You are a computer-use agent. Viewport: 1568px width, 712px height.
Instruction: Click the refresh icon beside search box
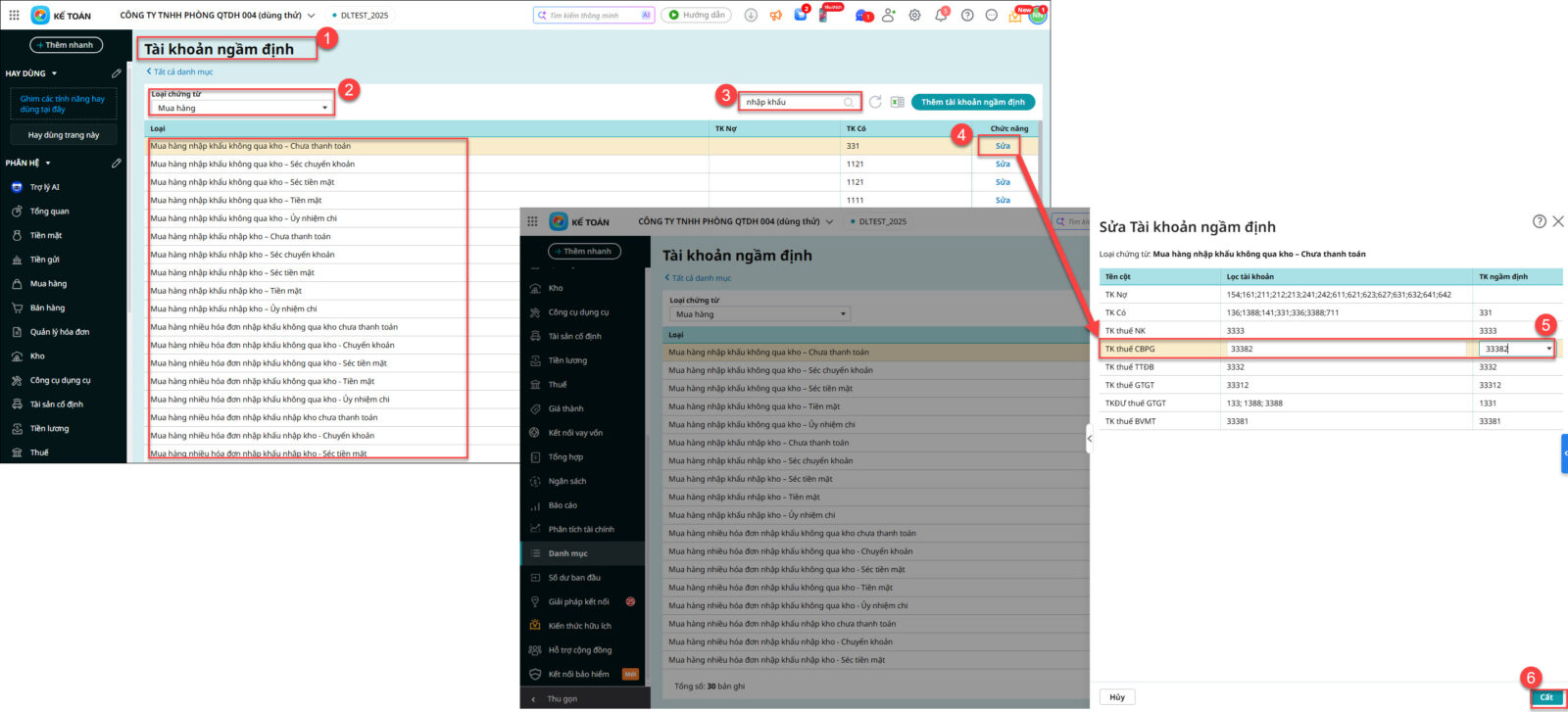pos(875,102)
